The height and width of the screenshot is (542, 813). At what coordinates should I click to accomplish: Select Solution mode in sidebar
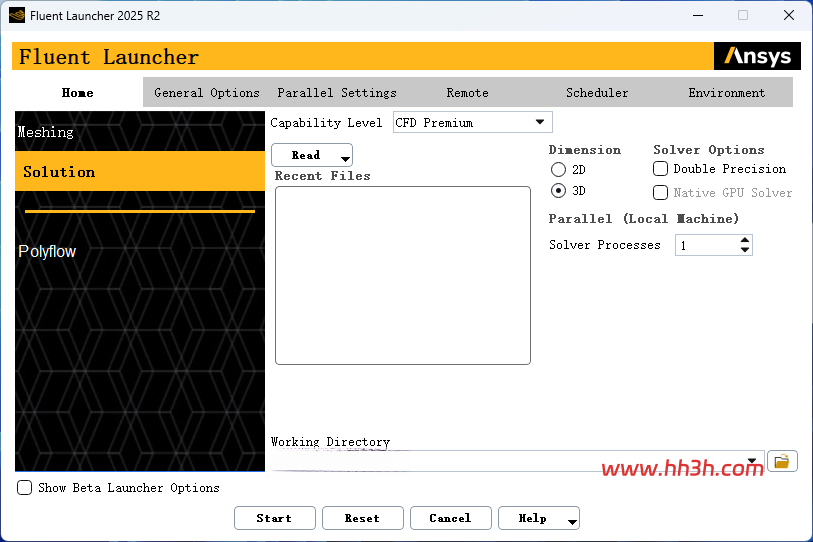[x=140, y=171]
